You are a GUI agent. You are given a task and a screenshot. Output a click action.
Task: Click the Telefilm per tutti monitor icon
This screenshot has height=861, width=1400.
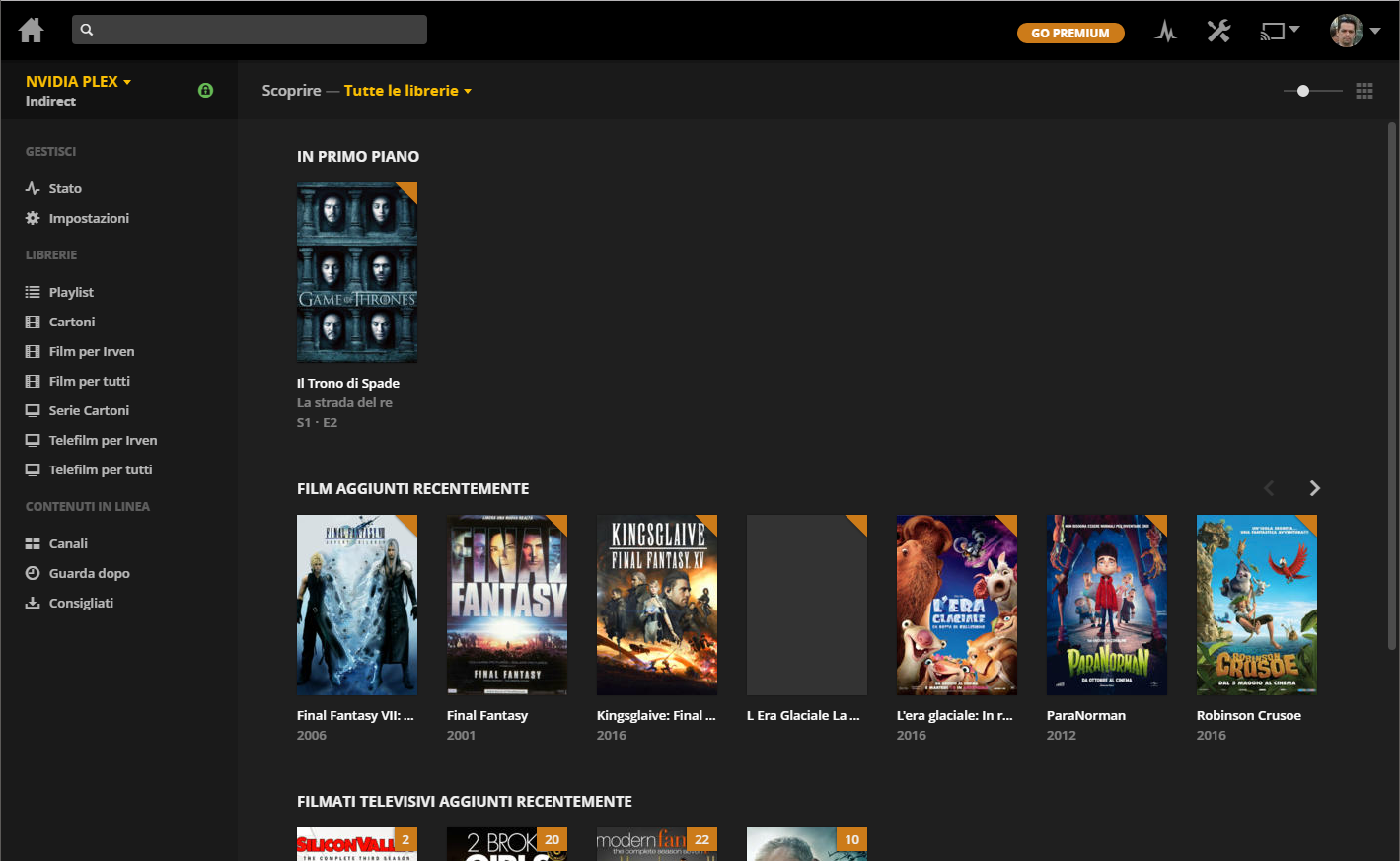(x=33, y=469)
